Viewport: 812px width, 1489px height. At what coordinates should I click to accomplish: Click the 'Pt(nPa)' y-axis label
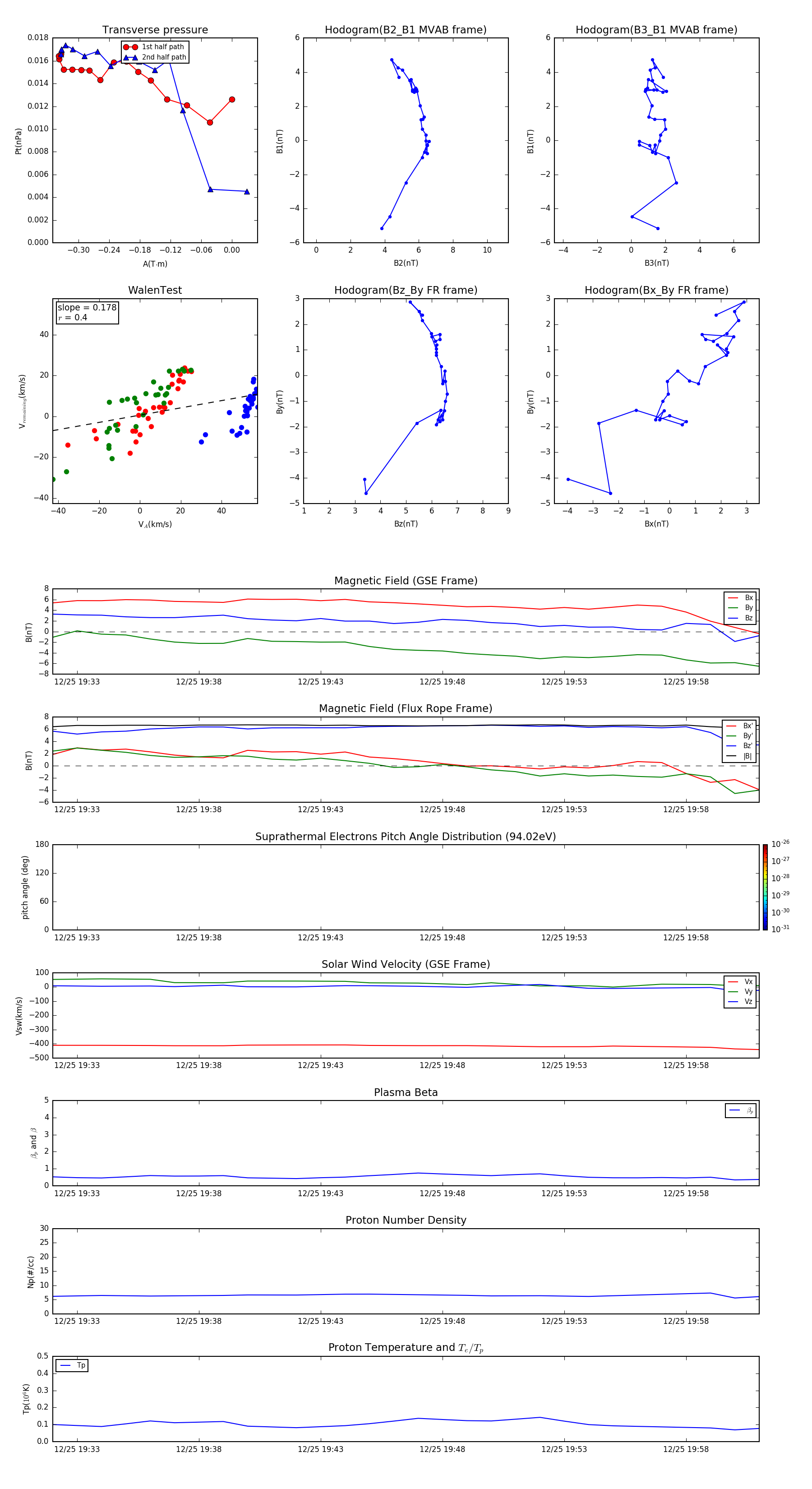pyautogui.click(x=18, y=140)
